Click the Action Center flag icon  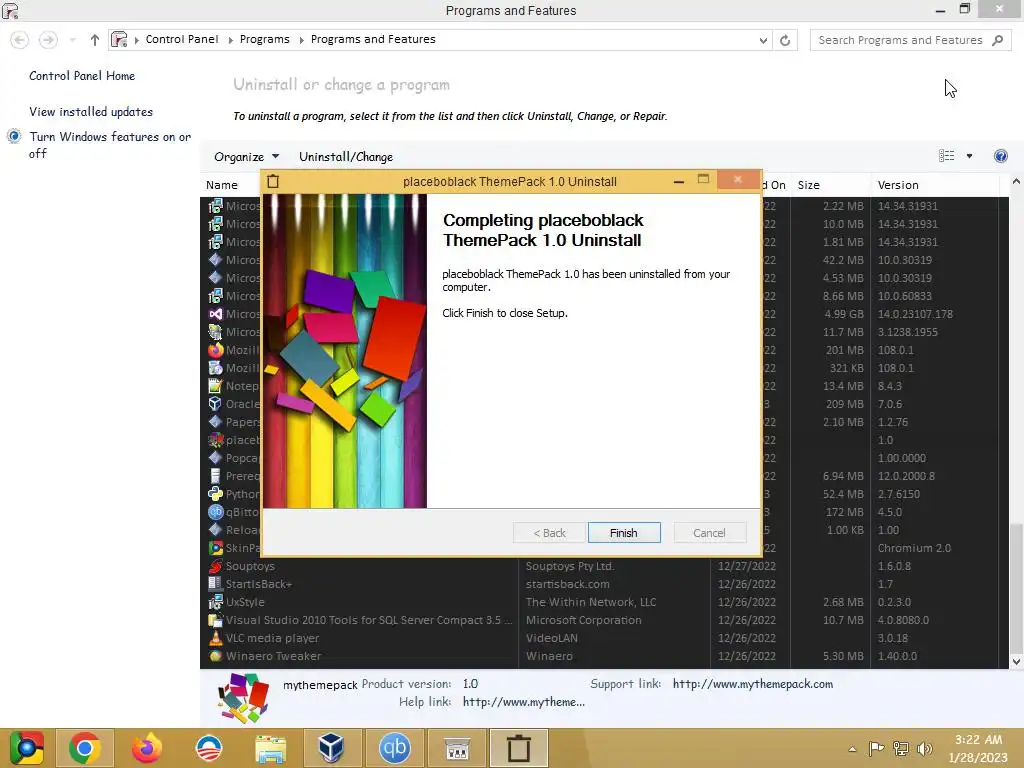tap(876, 749)
